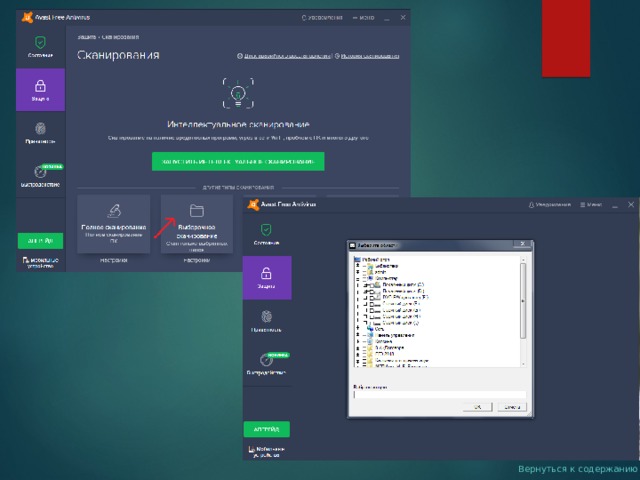Open Состояние shield in front Avast window
This screenshot has width=640, height=480.
click(x=266, y=234)
